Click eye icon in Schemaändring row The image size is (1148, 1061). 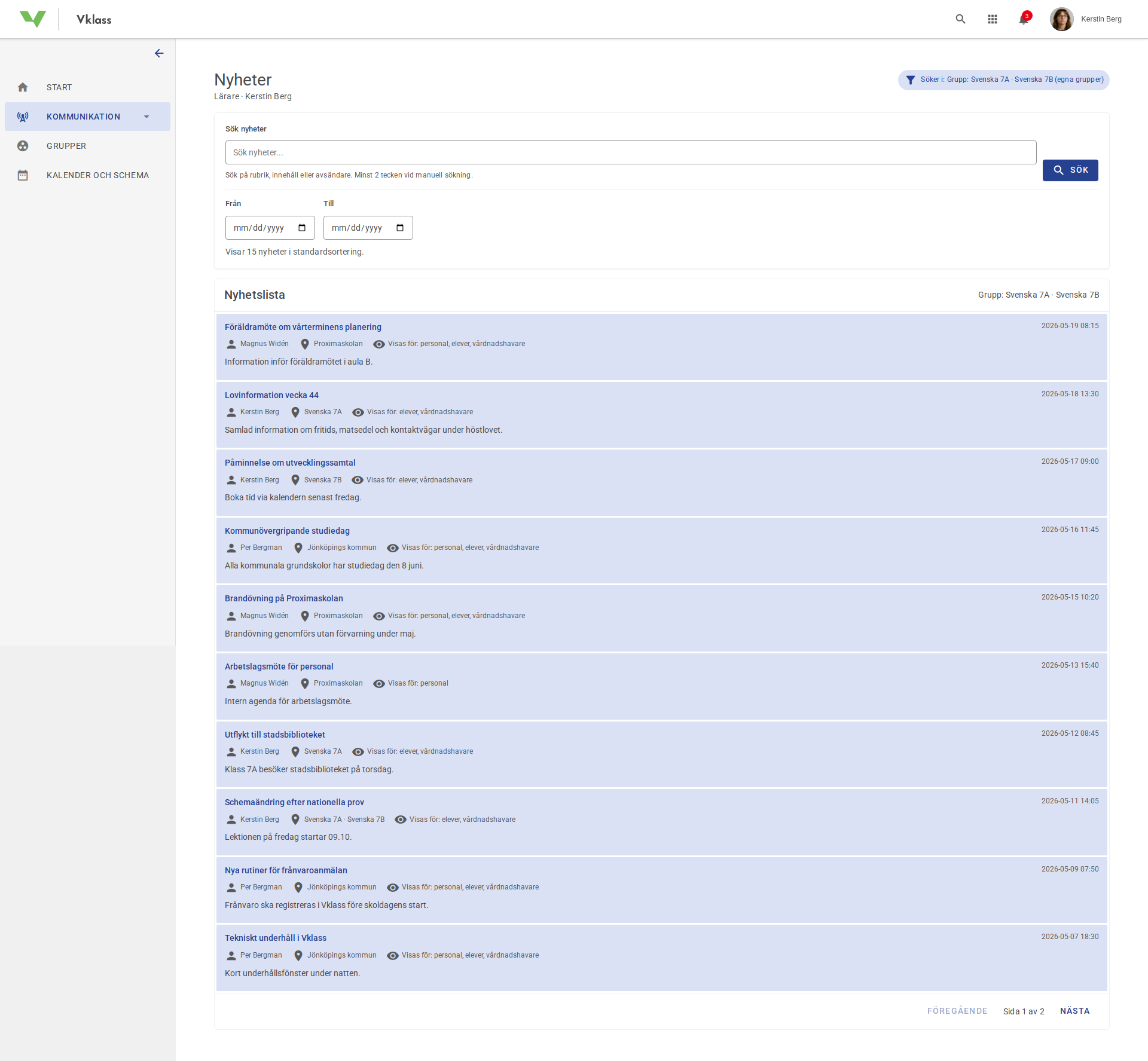pos(401,820)
